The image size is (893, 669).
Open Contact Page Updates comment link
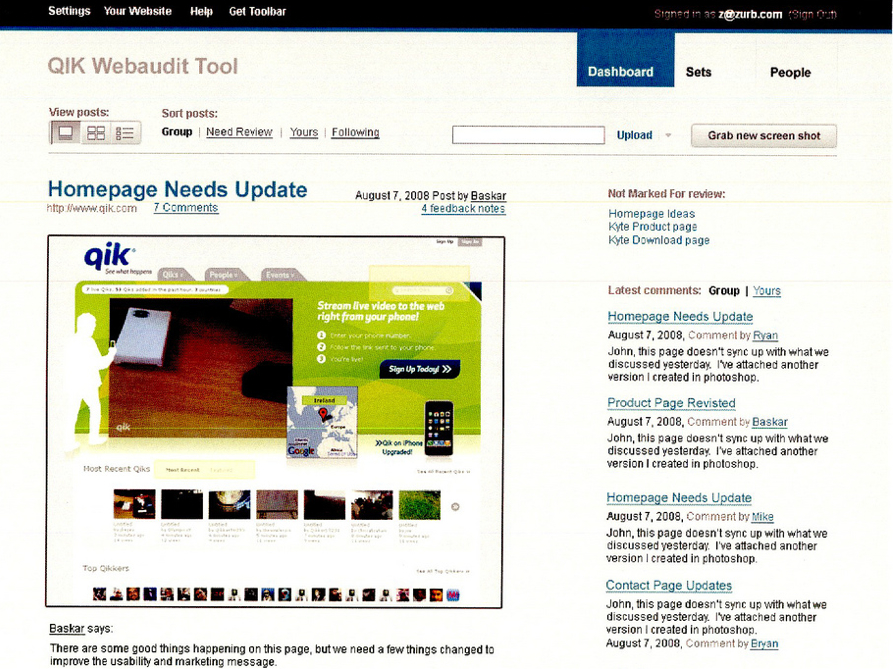click(x=669, y=585)
